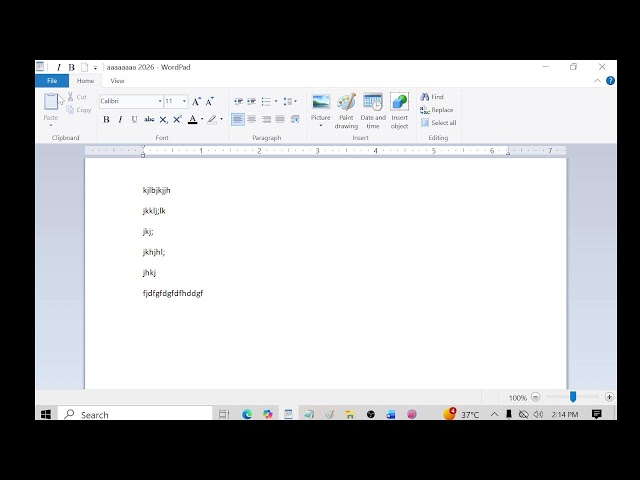The width and height of the screenshot is (640, 480).
Task: Customize the Quick Access Toolbar dropdown
Action: tap(95, 68)
